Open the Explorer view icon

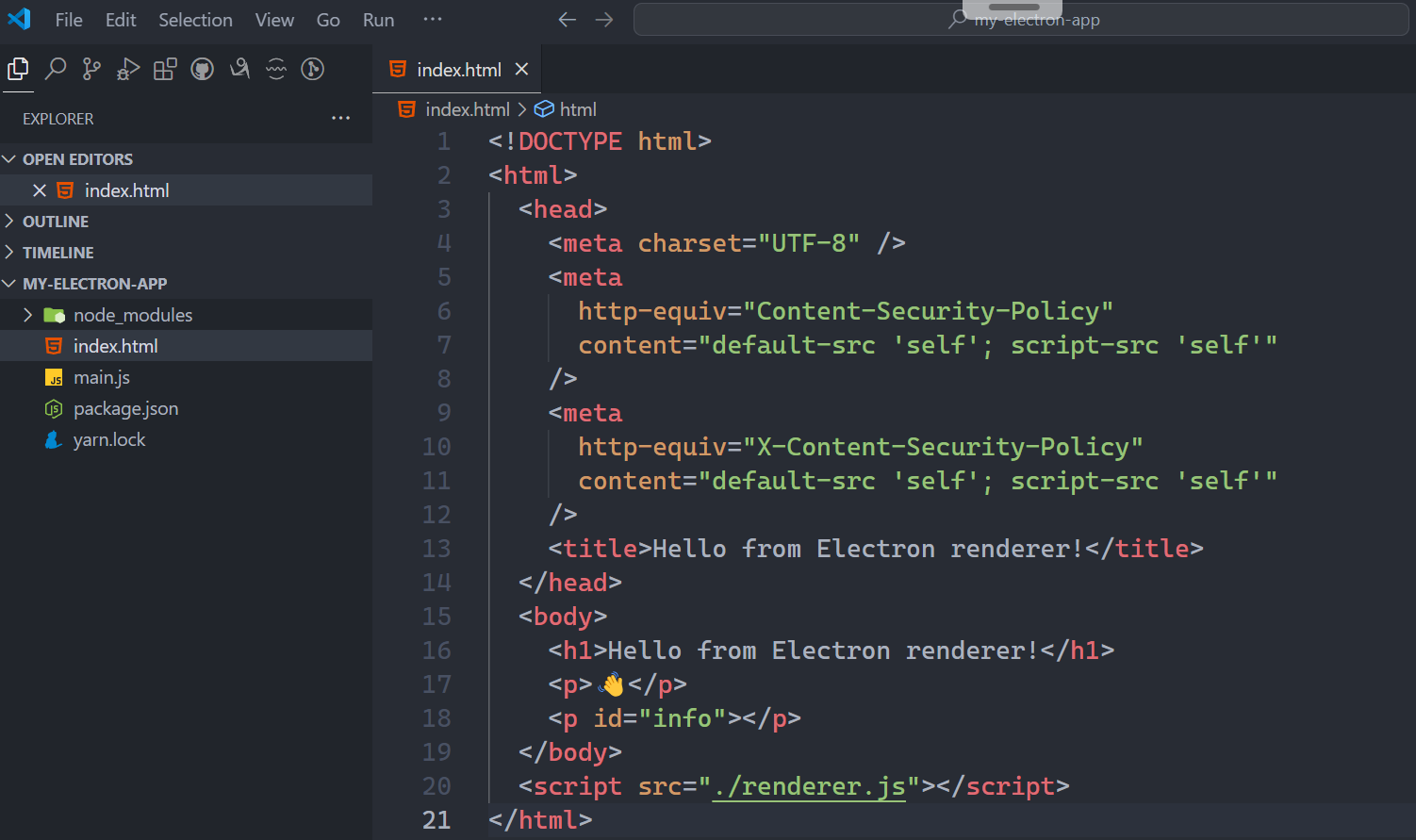click(18, 69)
